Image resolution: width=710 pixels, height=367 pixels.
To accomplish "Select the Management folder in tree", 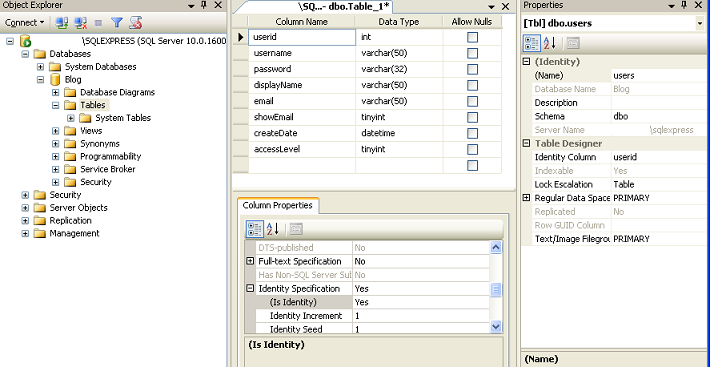I will (x=74, y=234).
